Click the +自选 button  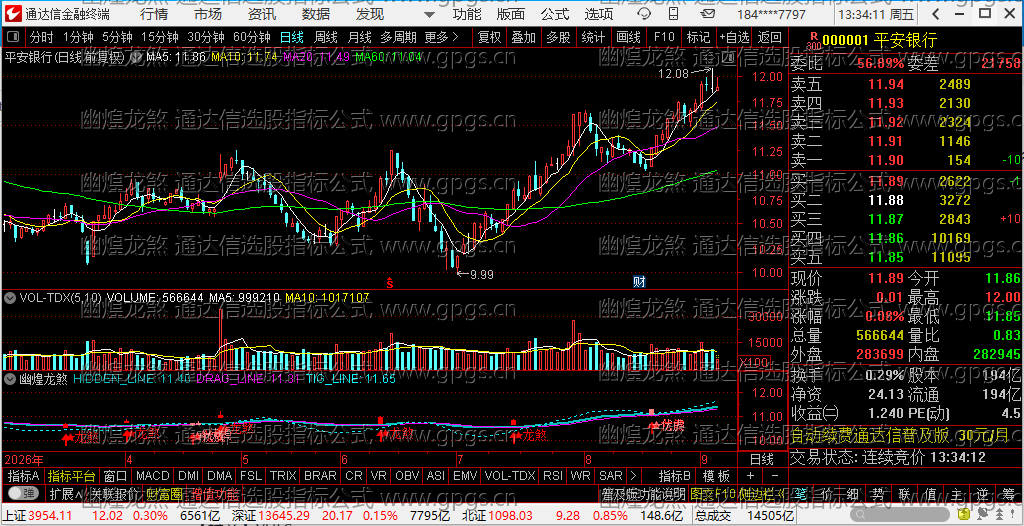[x=735, y=37]
